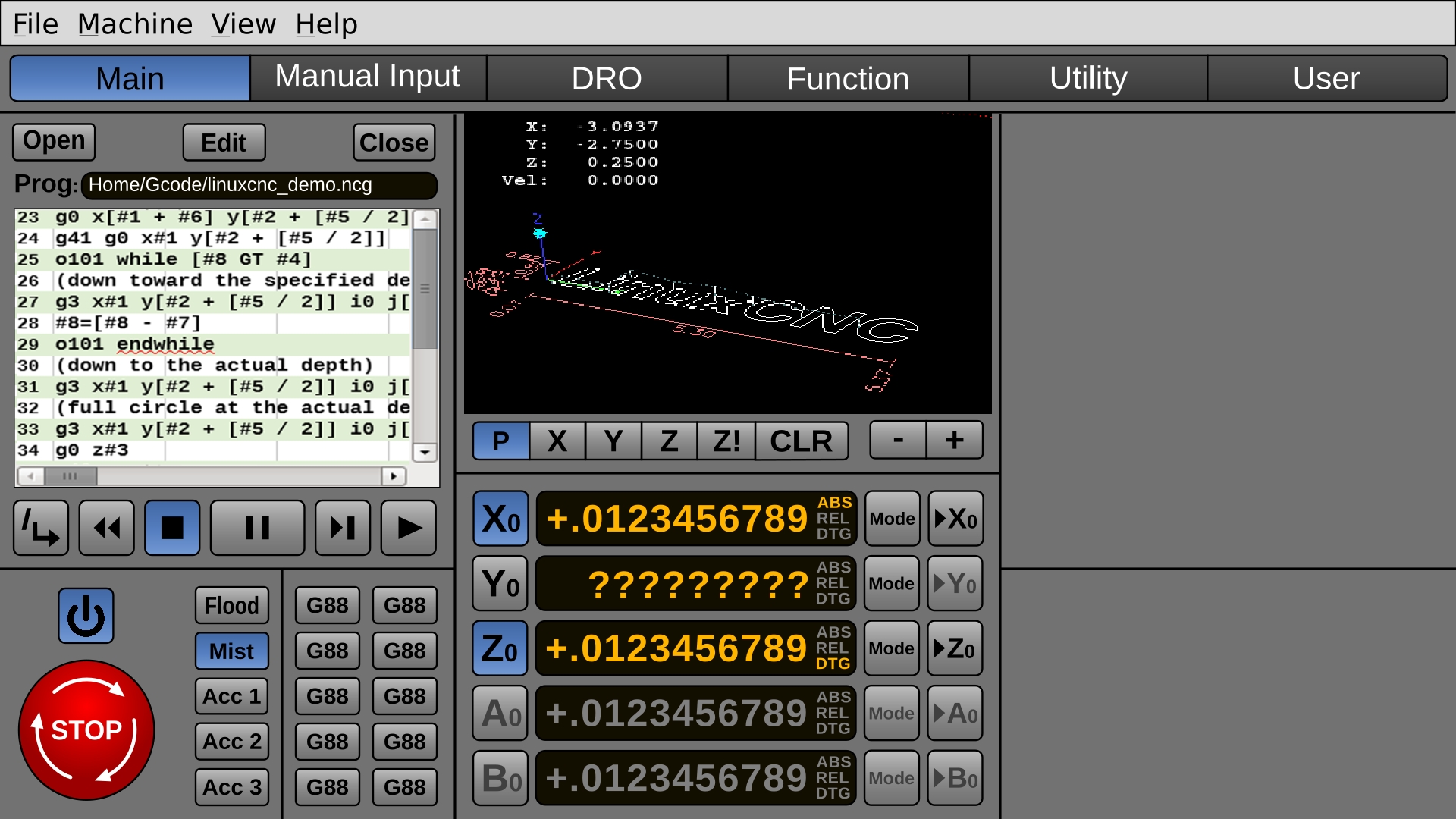Click the vertical scrollbar thumb in gcode list

point(425,289)
